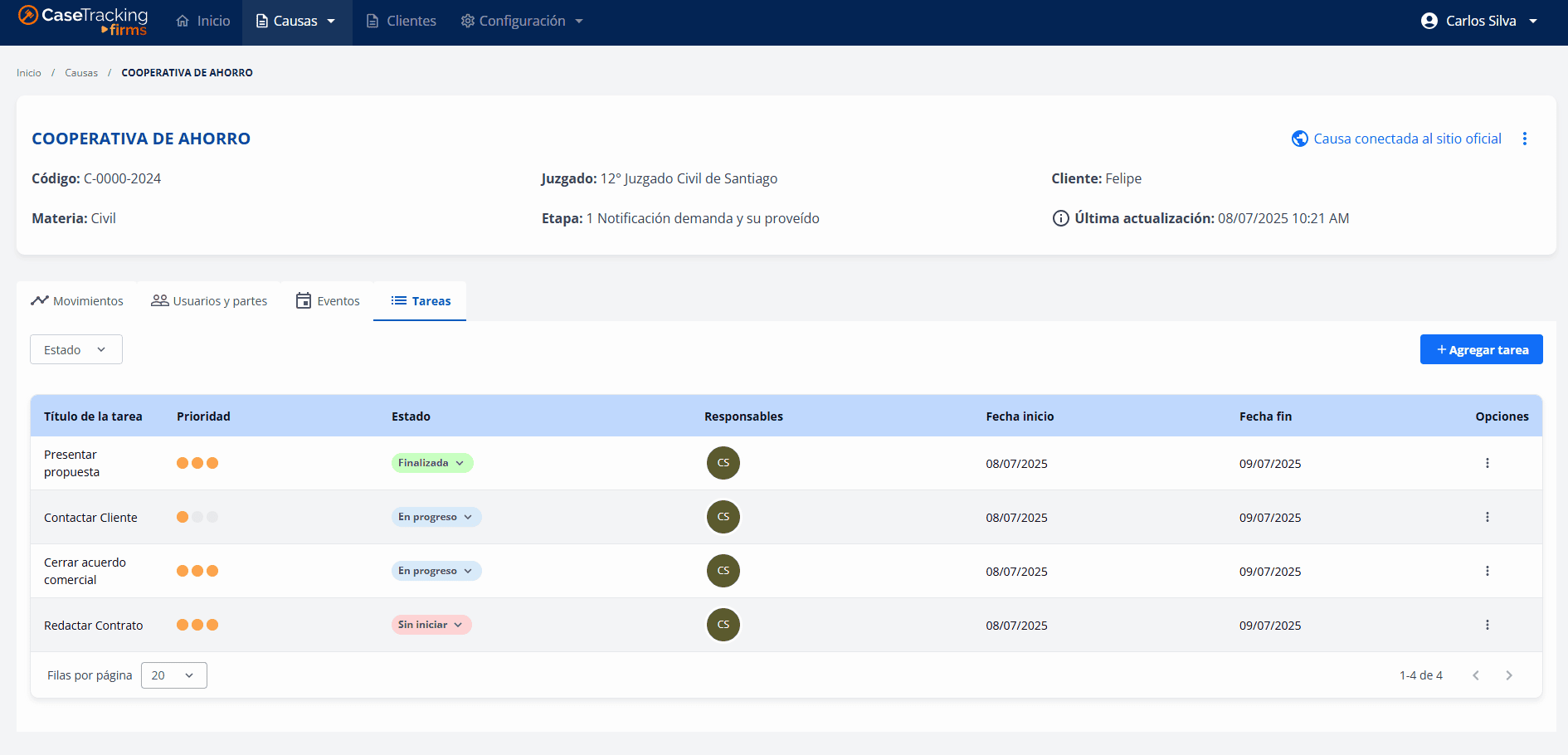Screen dimensions: 1568x755
Task: Click the CaseTracking firms logo
Action: tap(83, 21)
